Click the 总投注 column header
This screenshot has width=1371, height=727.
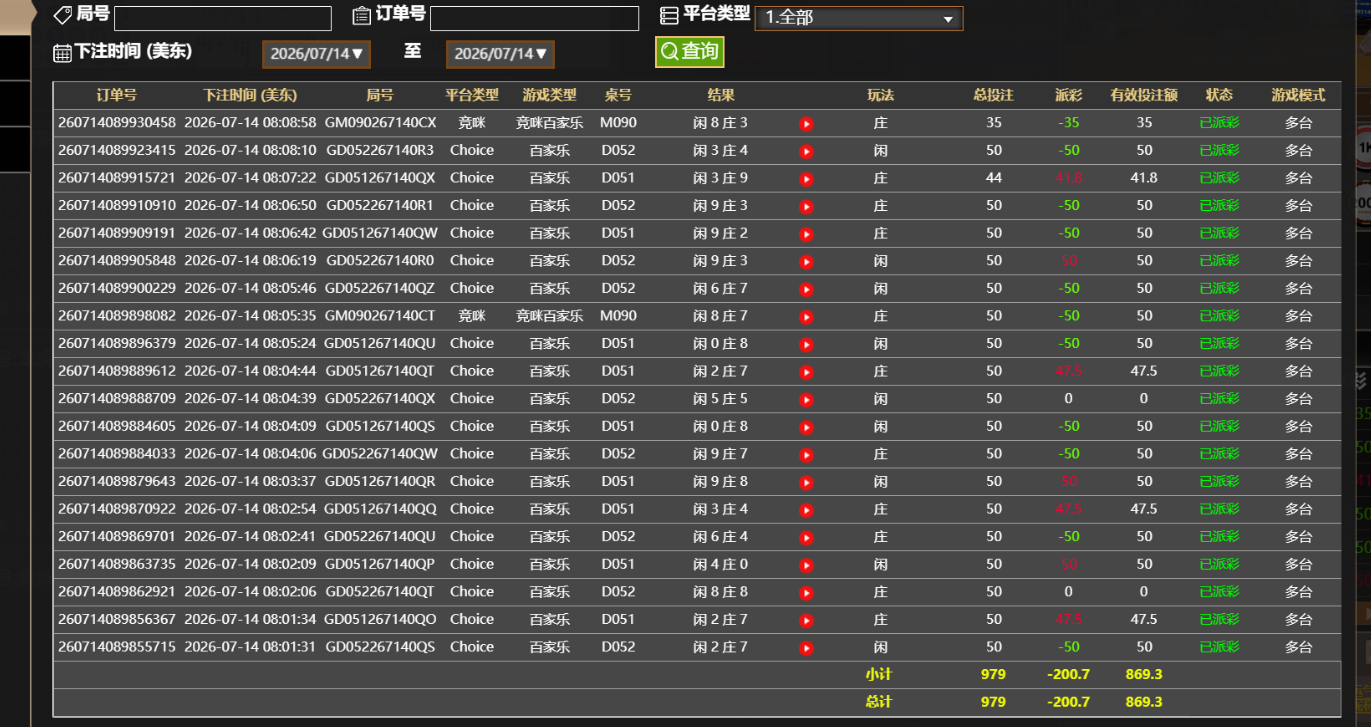[x=993, y=95]
